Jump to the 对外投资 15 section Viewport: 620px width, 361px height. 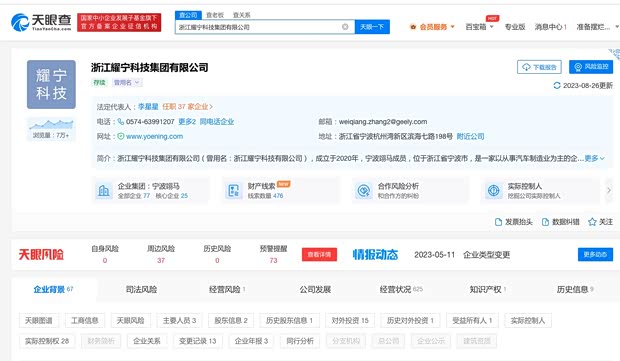pyautogui.click(x=350, y=320)
